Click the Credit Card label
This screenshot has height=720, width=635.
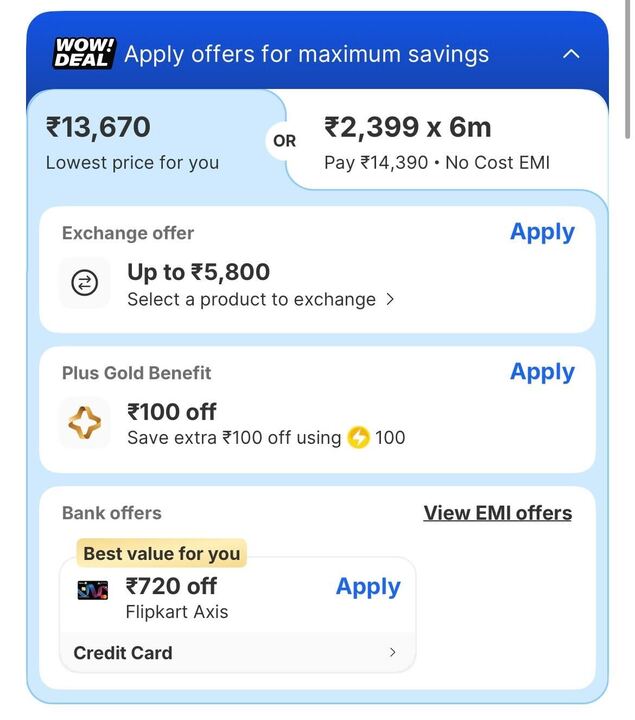(123, 653)
